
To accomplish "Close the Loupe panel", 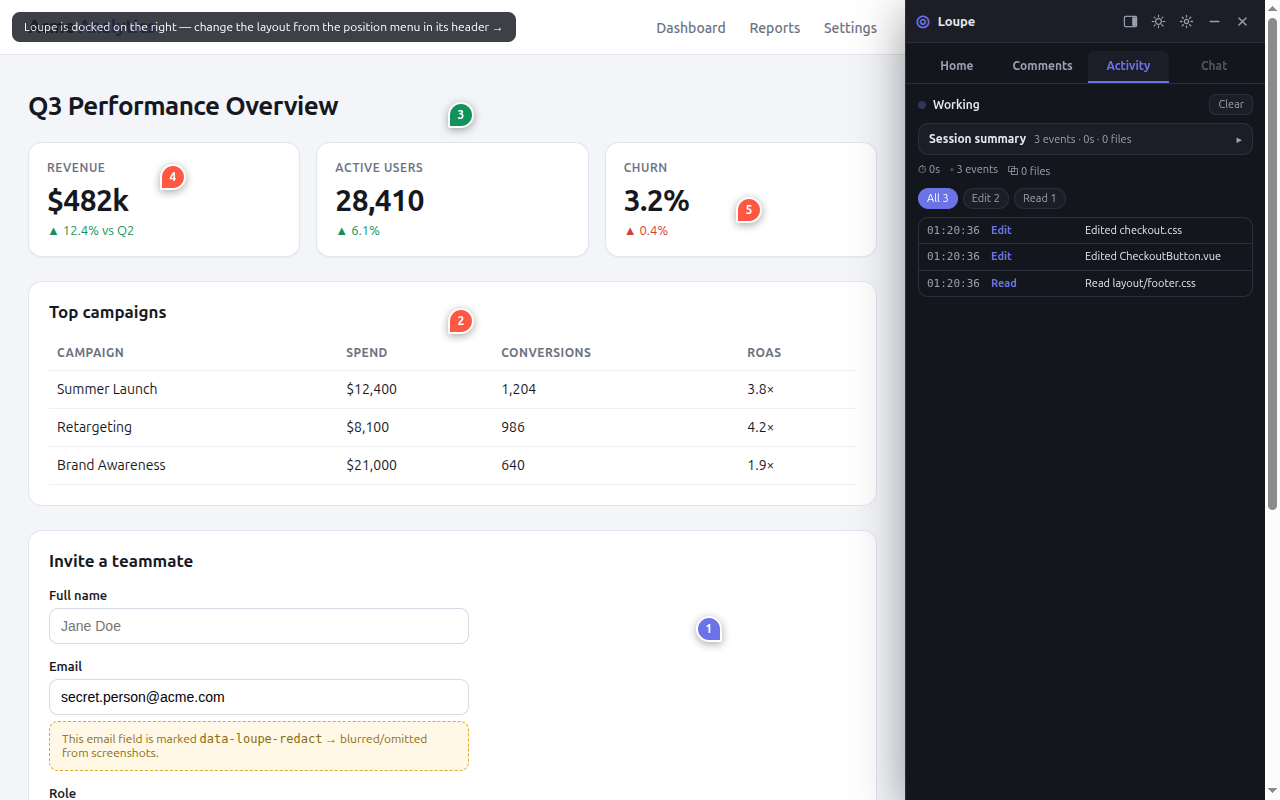I will click(x=1242, y=21).
